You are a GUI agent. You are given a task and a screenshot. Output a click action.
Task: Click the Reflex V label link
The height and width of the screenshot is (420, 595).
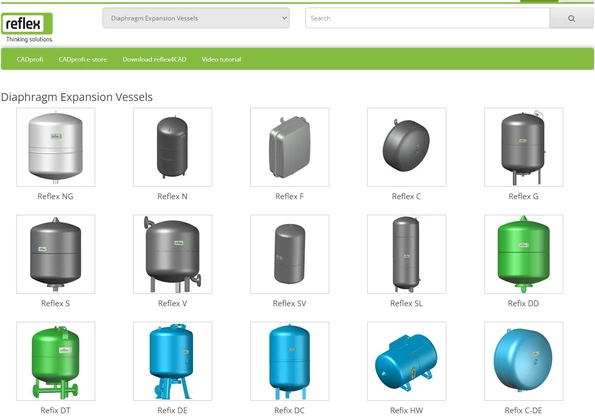172,303
